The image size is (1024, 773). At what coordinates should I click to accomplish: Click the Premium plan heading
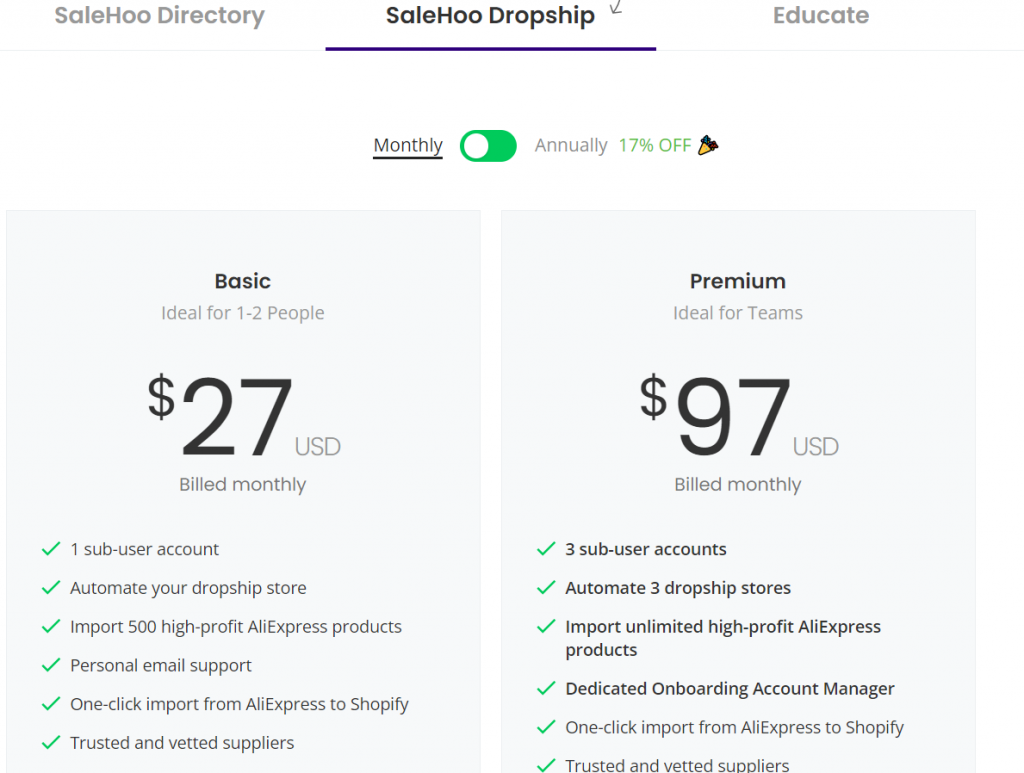point(737,281)
